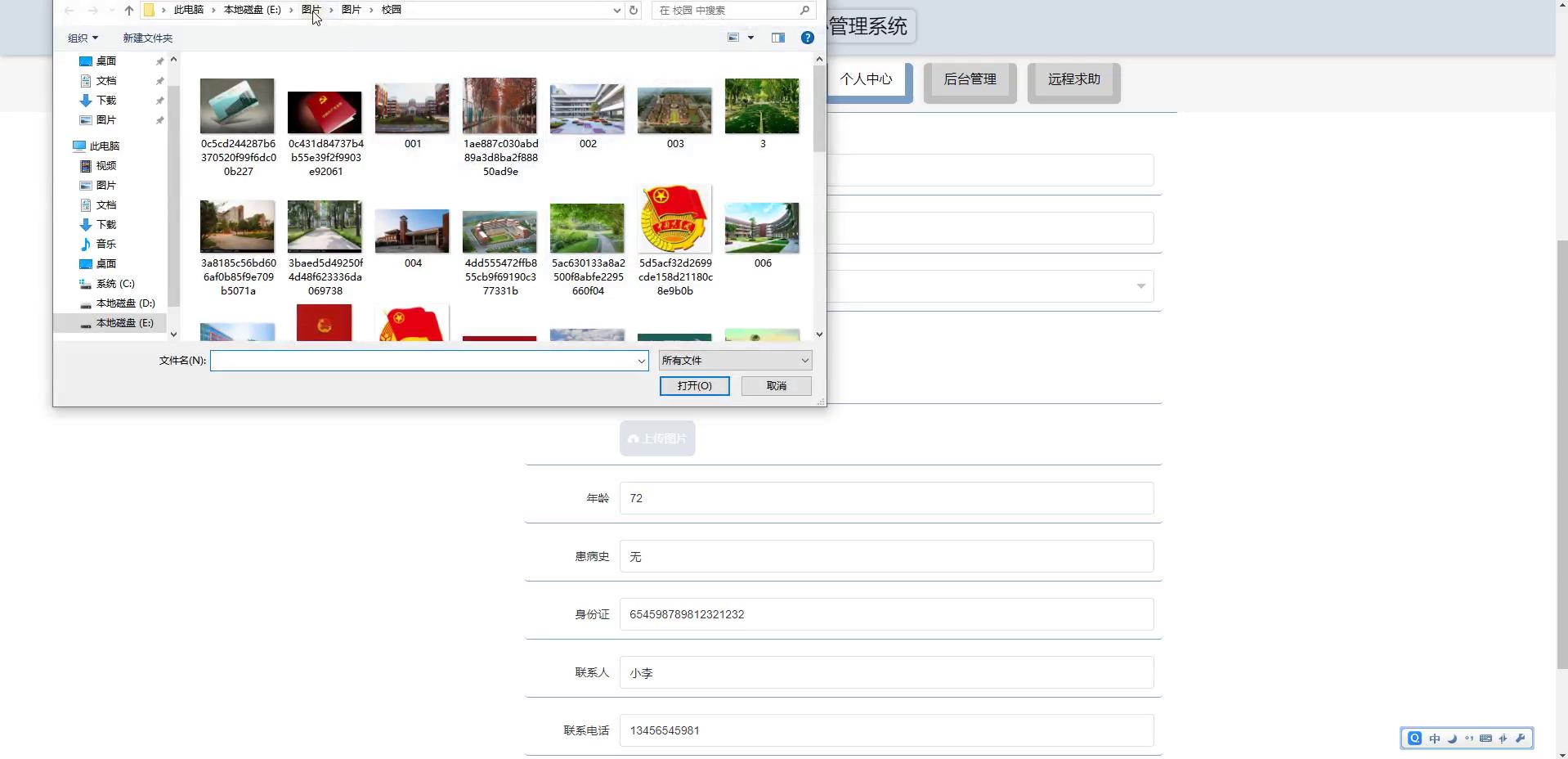
Task: Open 组织 dropdown menu
Action: [83, 38]
